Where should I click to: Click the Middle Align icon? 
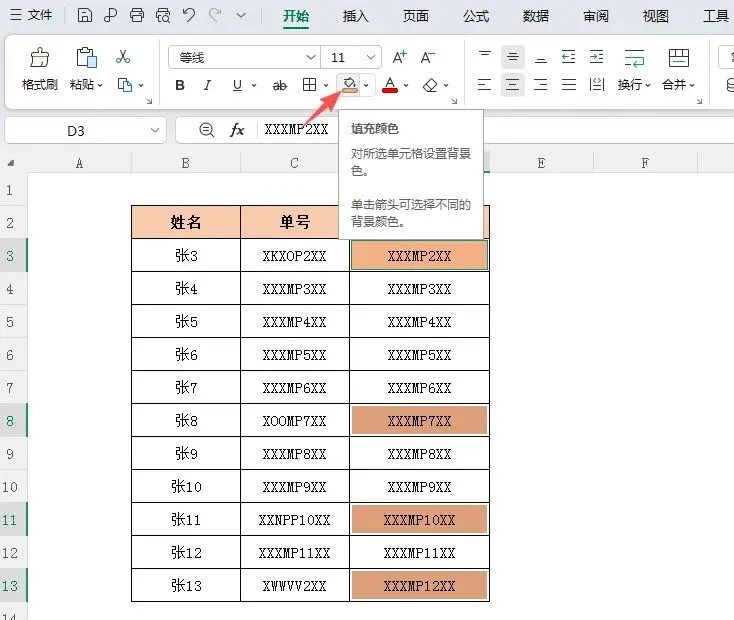point(513,57)
